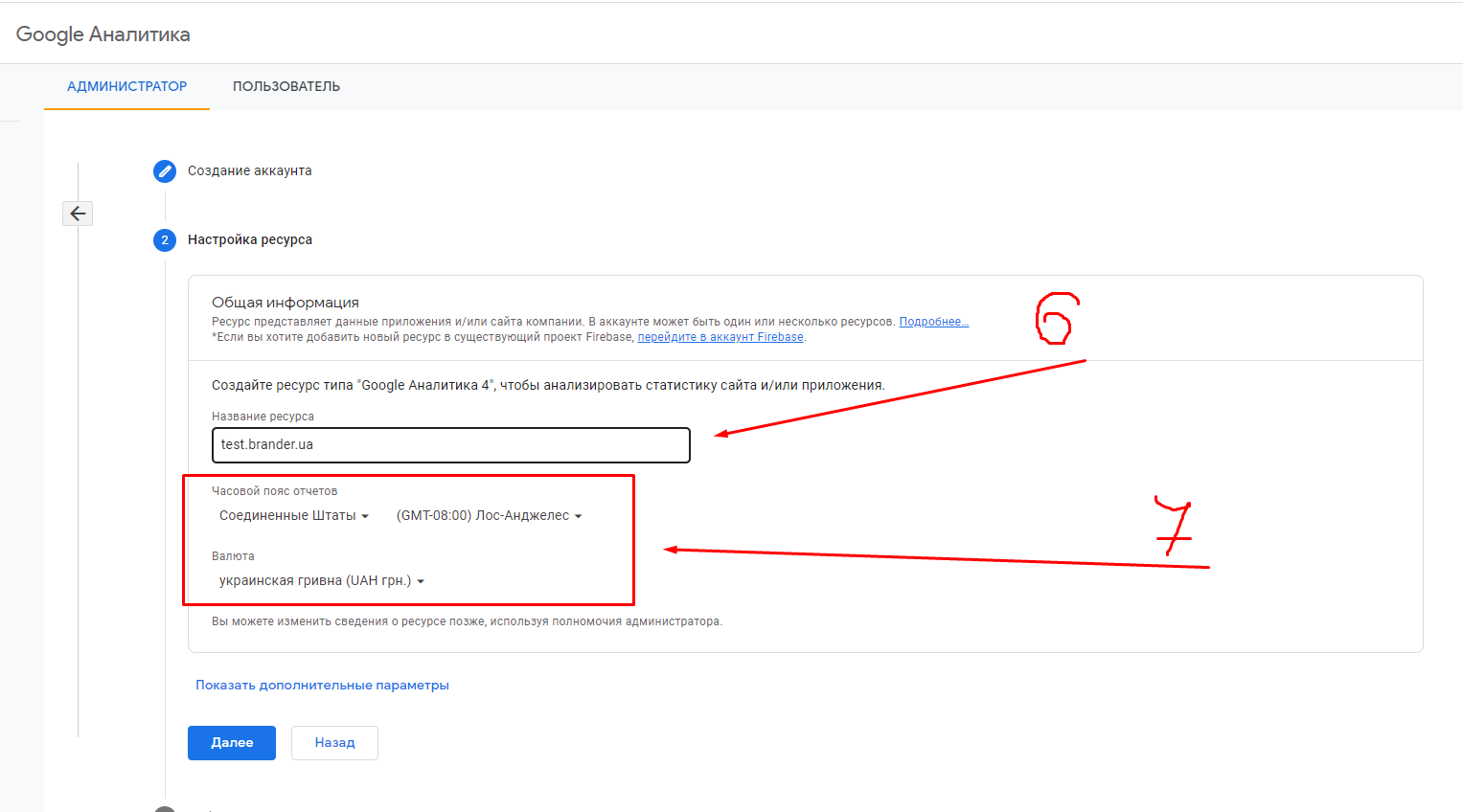This screenshot has width=1463, height=812.
Task: Open the Соединенные Штаты country dropdown
Action: click(x=293, y=516)
